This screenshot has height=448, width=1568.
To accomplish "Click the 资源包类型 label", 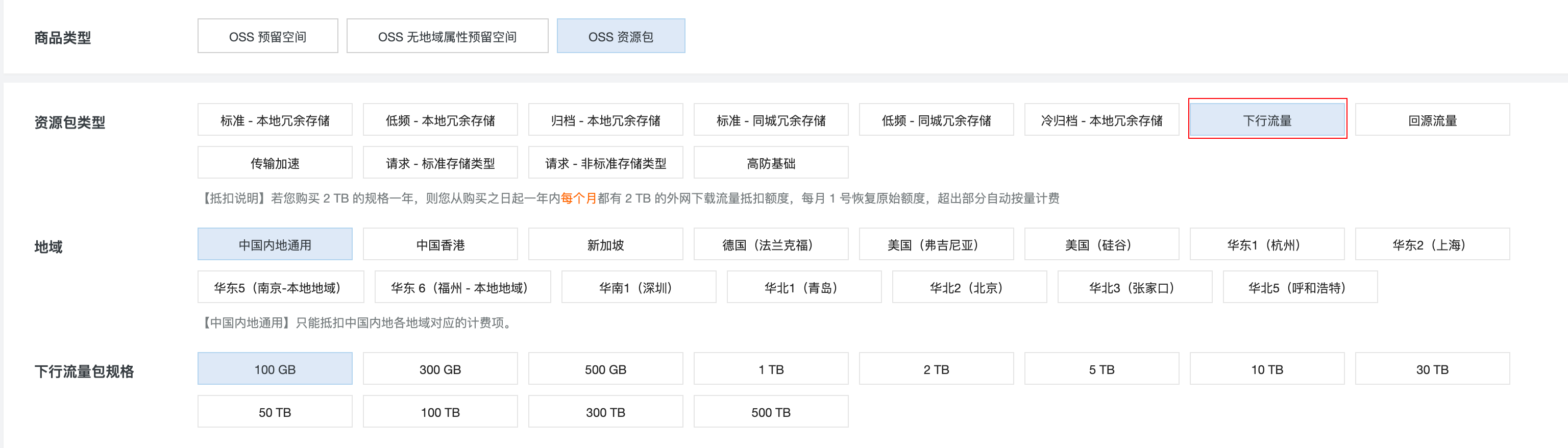I will click(70, 122).
